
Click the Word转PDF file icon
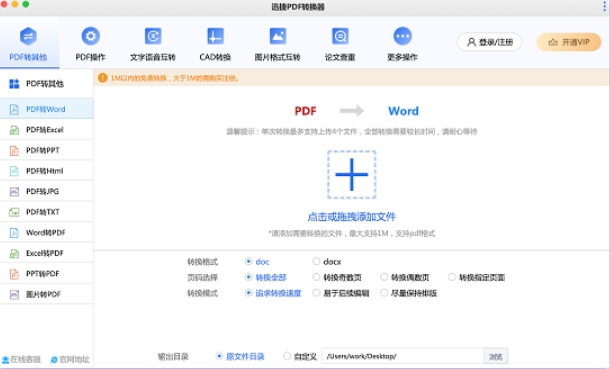click(x=14, y=233)
